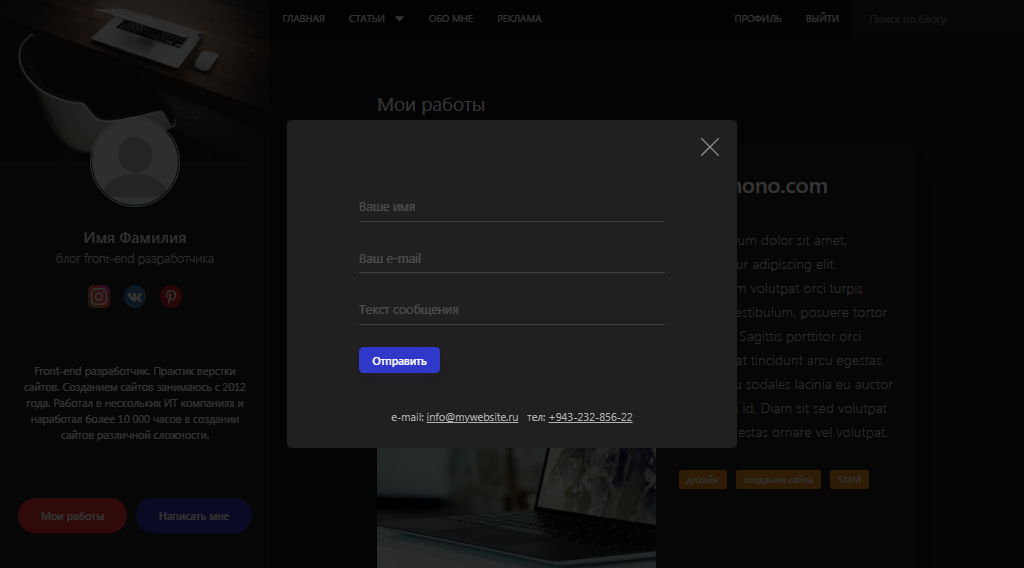
Task: Select the SMM tag
Action: [x=849, y=479]
